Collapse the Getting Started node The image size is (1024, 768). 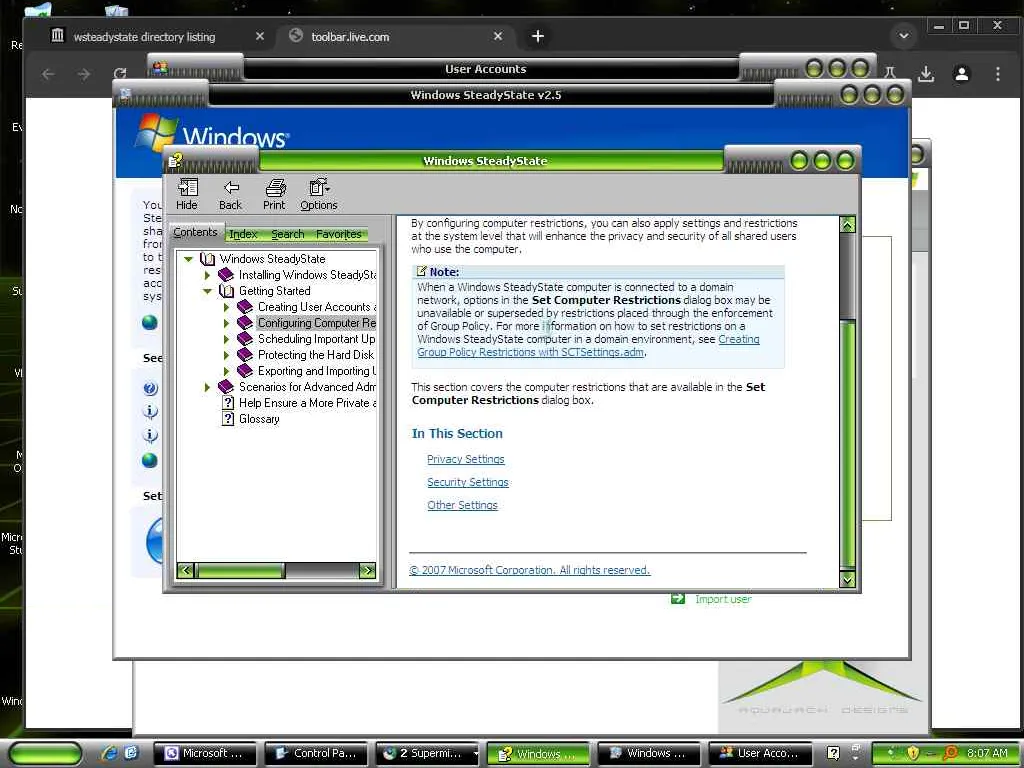pyautogui.click(x=207, y=291)
